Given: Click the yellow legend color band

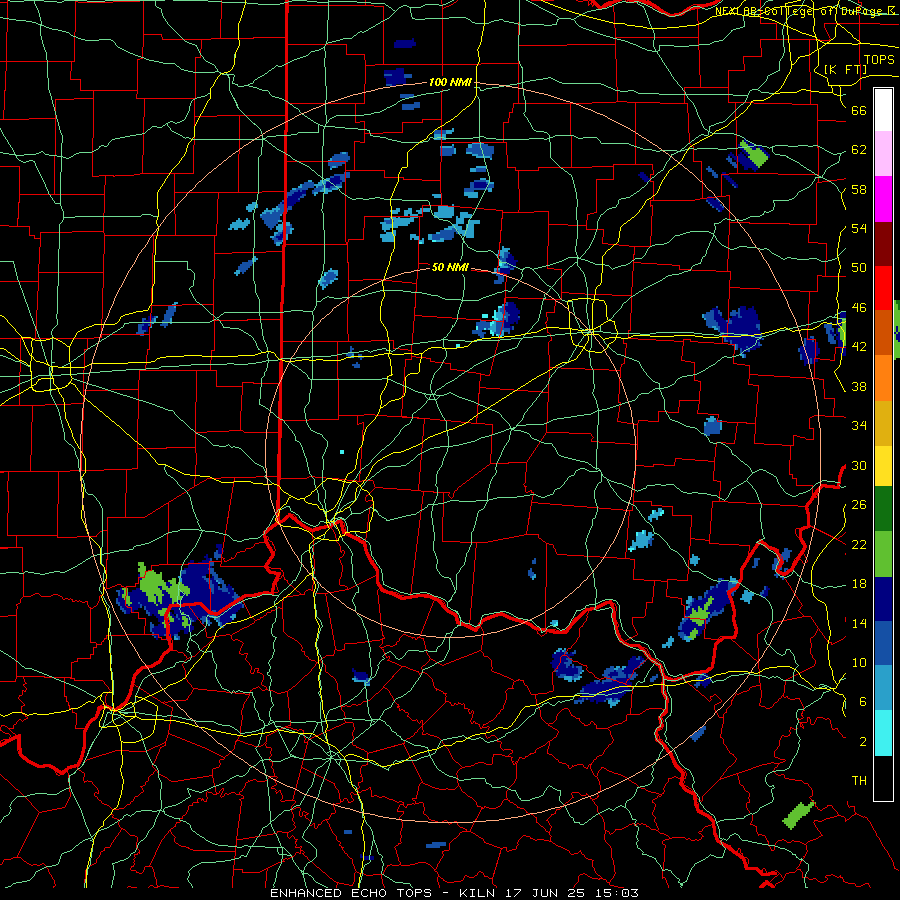Looking at the screenshot, I should 883,465.
